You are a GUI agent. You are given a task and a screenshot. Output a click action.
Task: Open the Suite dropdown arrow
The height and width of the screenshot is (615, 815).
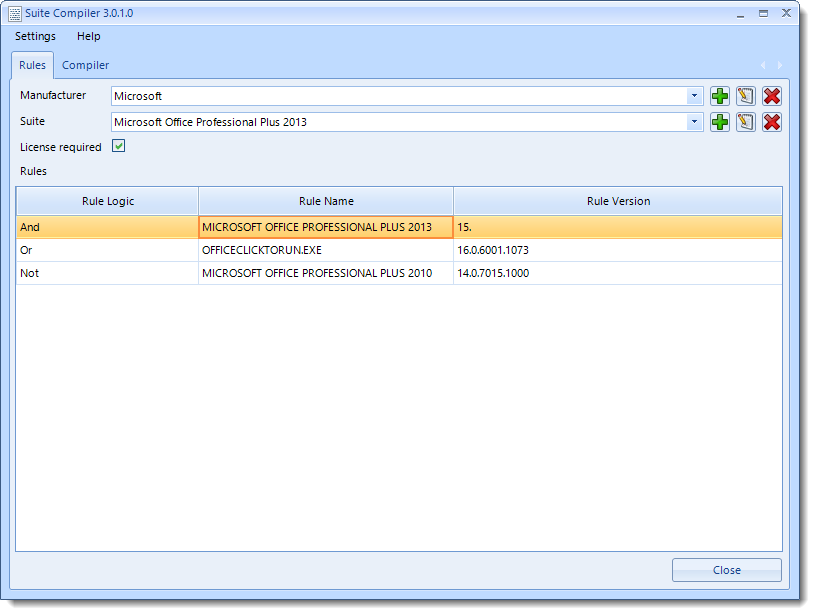(x=694, y=122)
